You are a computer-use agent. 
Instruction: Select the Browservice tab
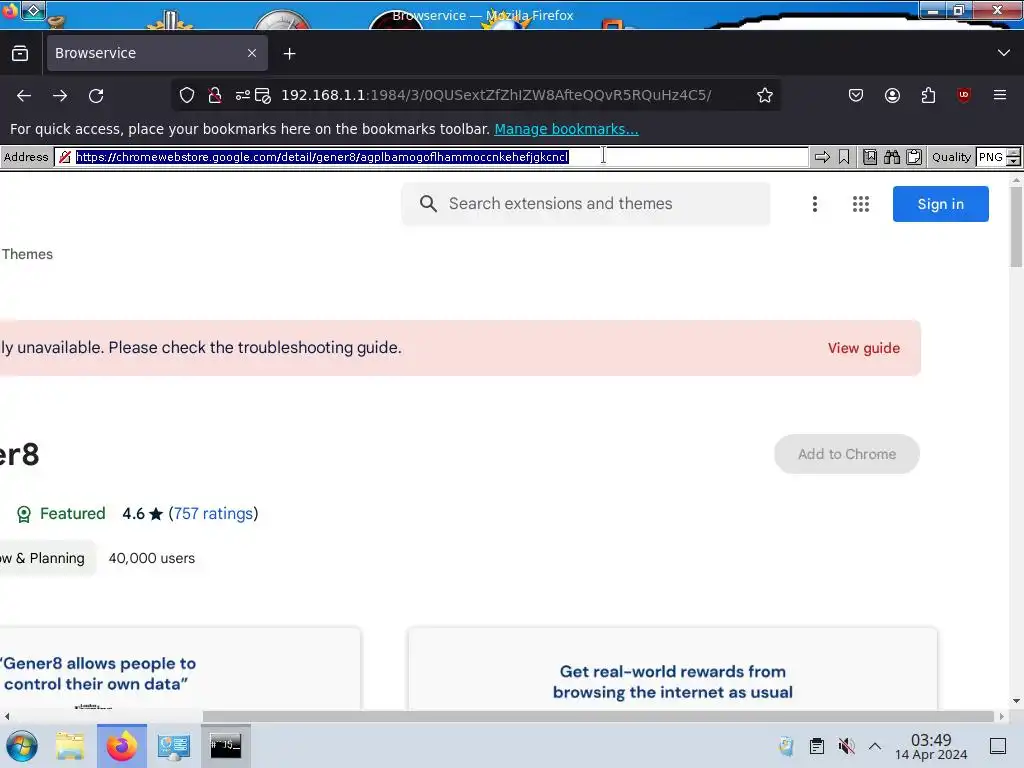coord(157,54)
